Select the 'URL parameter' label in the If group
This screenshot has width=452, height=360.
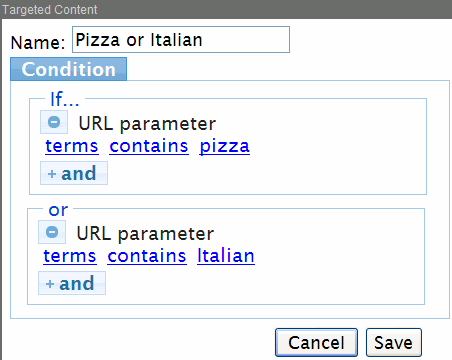[147, 124]
